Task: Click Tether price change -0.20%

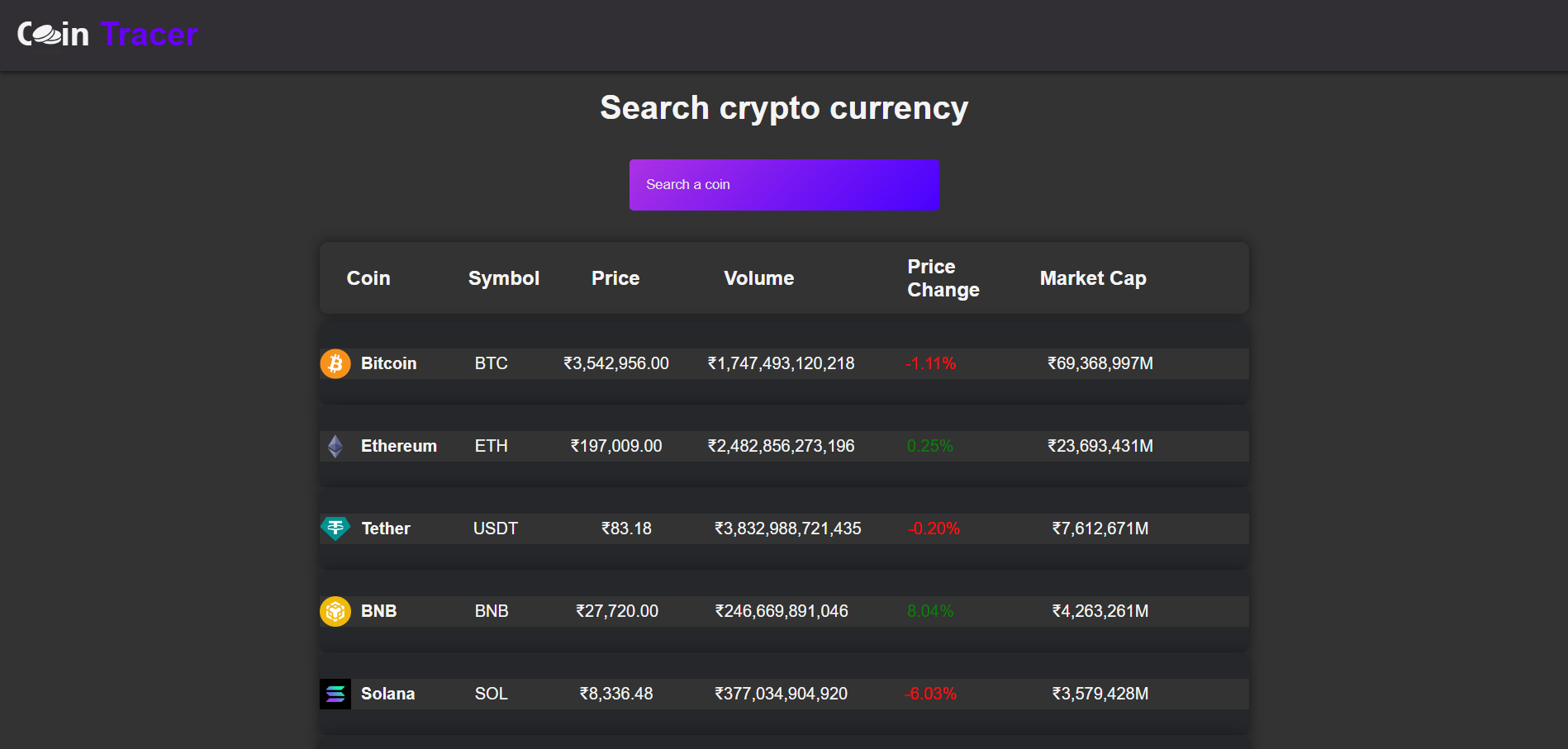Action: pos(934,529)
